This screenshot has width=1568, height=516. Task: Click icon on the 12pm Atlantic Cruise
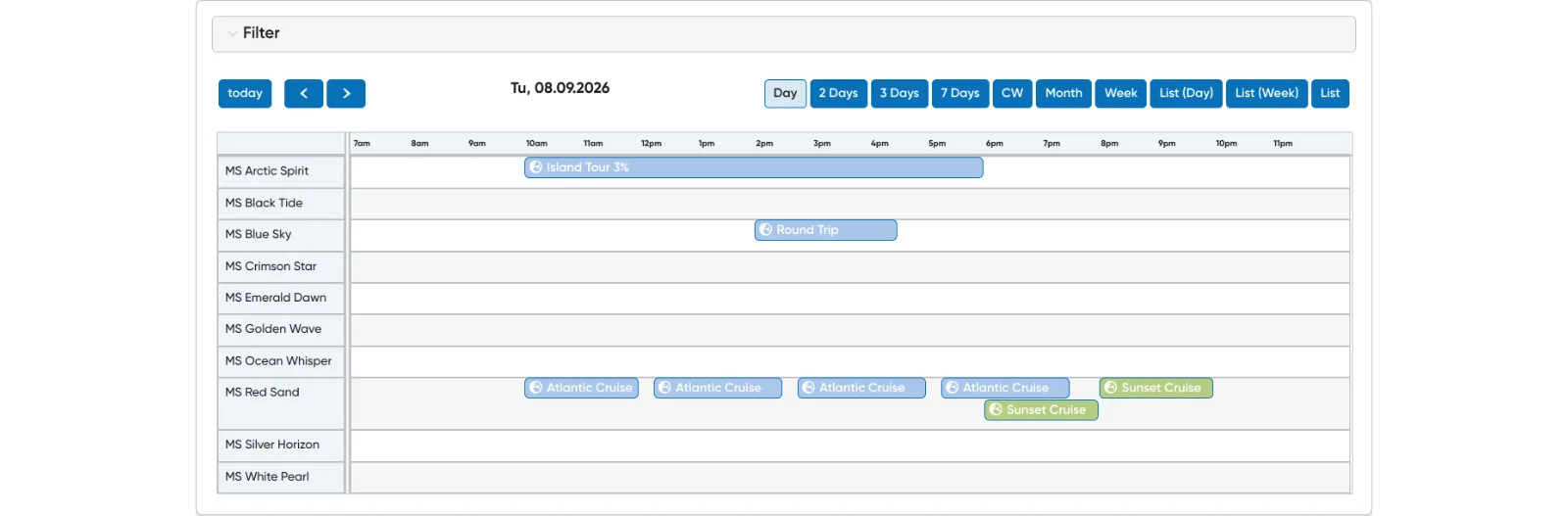(664, 388)
